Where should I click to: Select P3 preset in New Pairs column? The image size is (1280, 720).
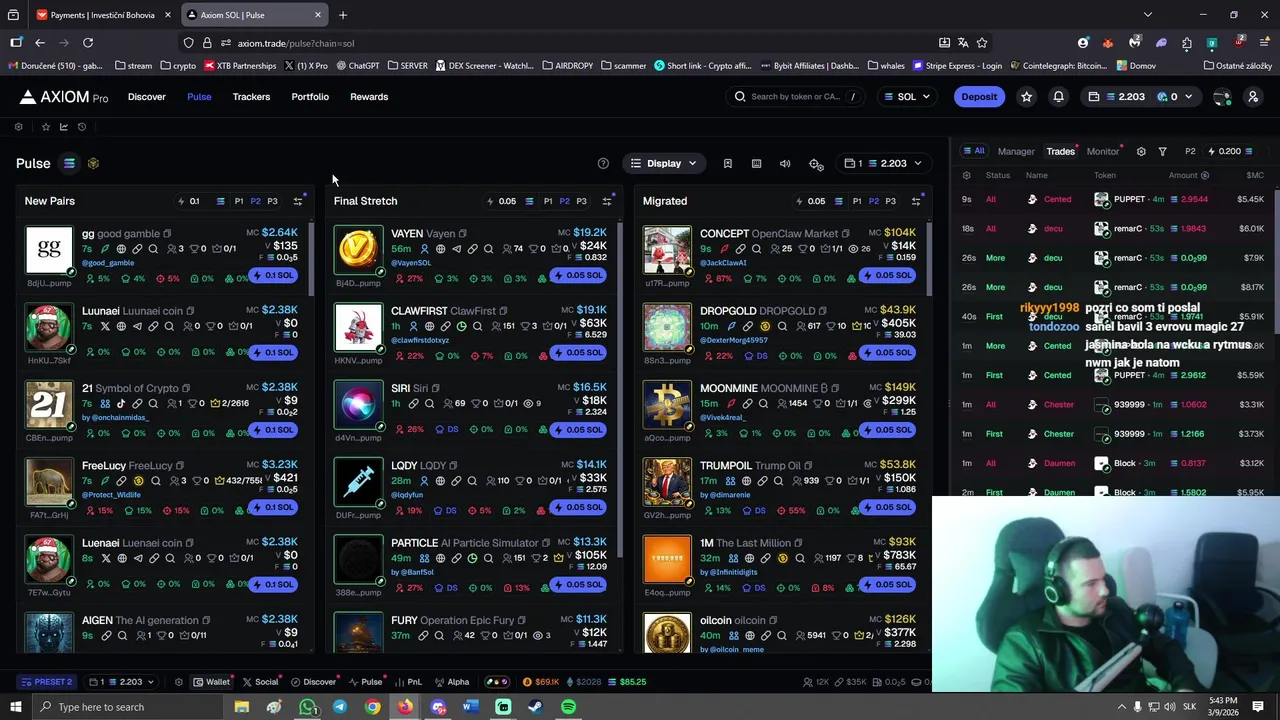272,201
